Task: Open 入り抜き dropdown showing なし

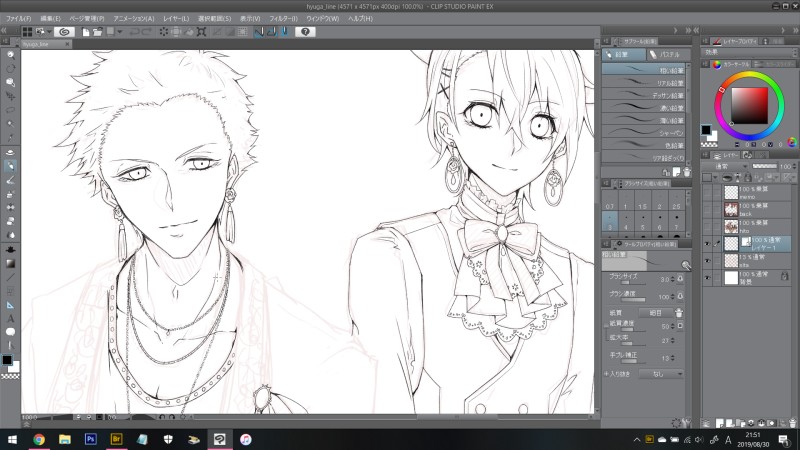Action: click(661, 374)
